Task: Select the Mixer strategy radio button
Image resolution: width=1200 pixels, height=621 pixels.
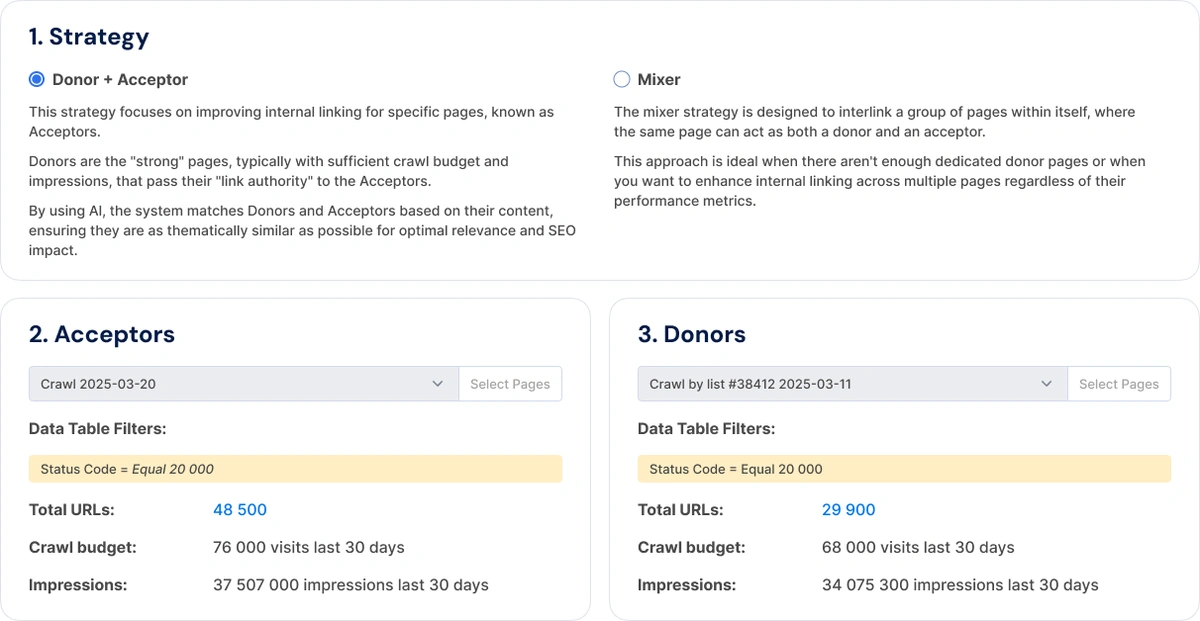Action: point(622,79)
